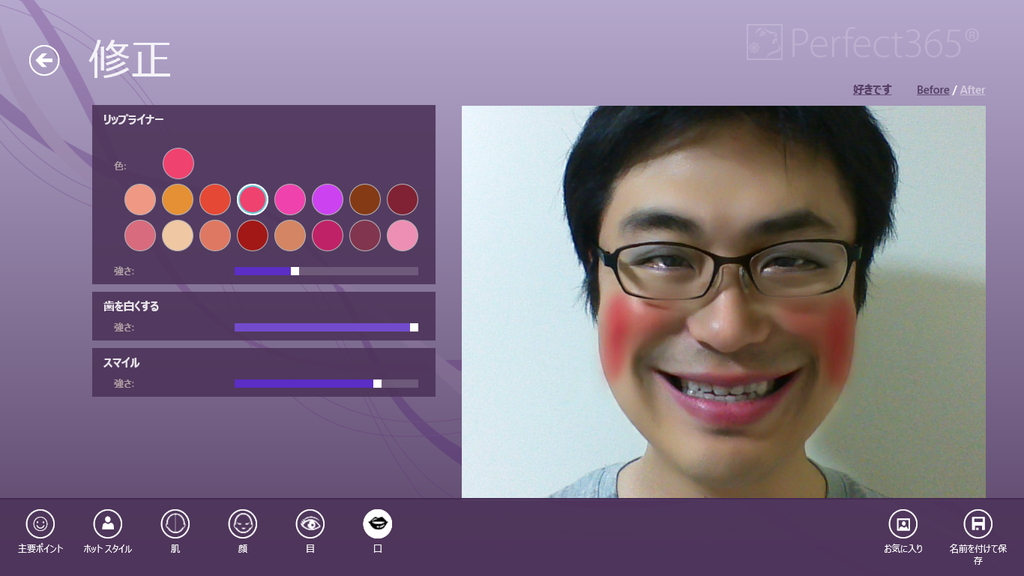1024x576 pixels.
Task: Pick the crimson magenta swatch in second row
Action: tap(327, 235)
